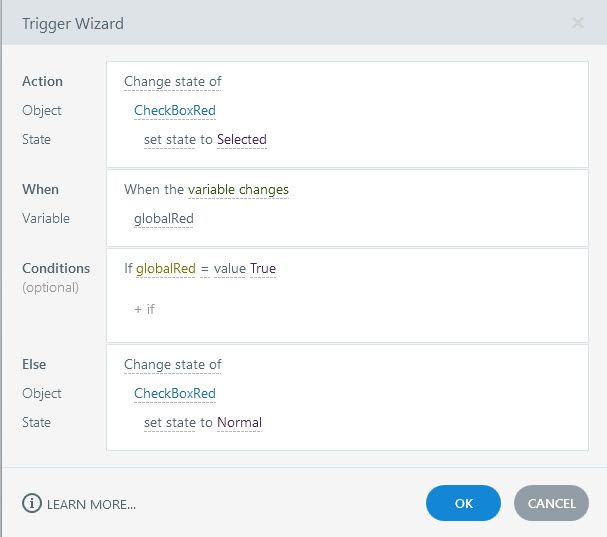This screenshot has height=537, width=607.
Task: Add another condition with '+ if'
Action: point(144,309)
